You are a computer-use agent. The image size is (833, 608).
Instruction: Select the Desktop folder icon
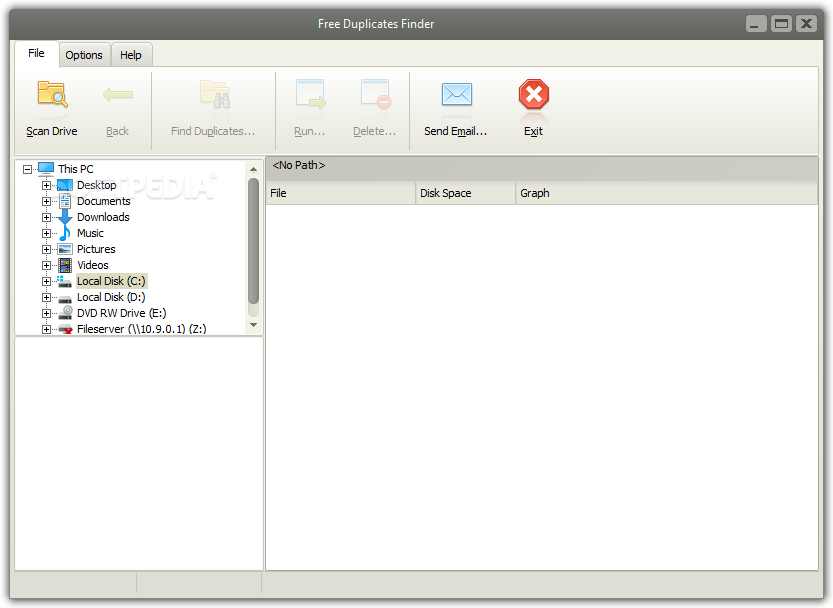65,185
